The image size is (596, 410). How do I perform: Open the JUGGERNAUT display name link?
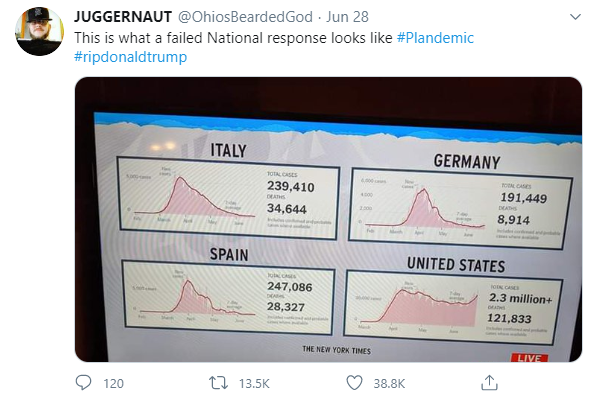point(123,17)
